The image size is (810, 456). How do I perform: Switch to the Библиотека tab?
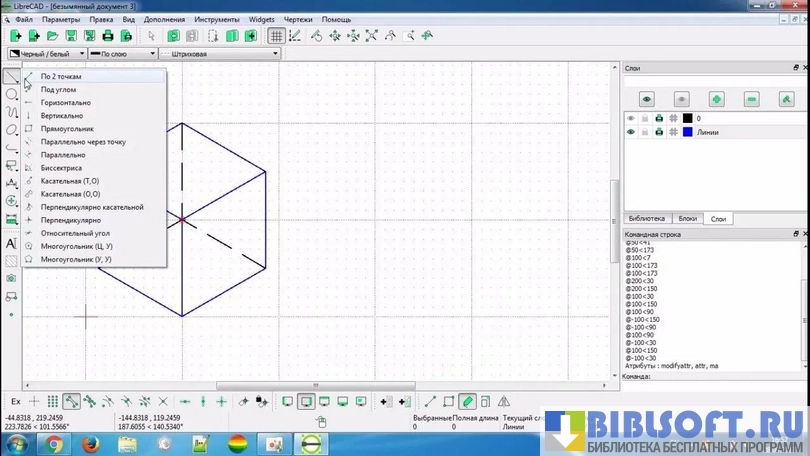coord(645,218)
